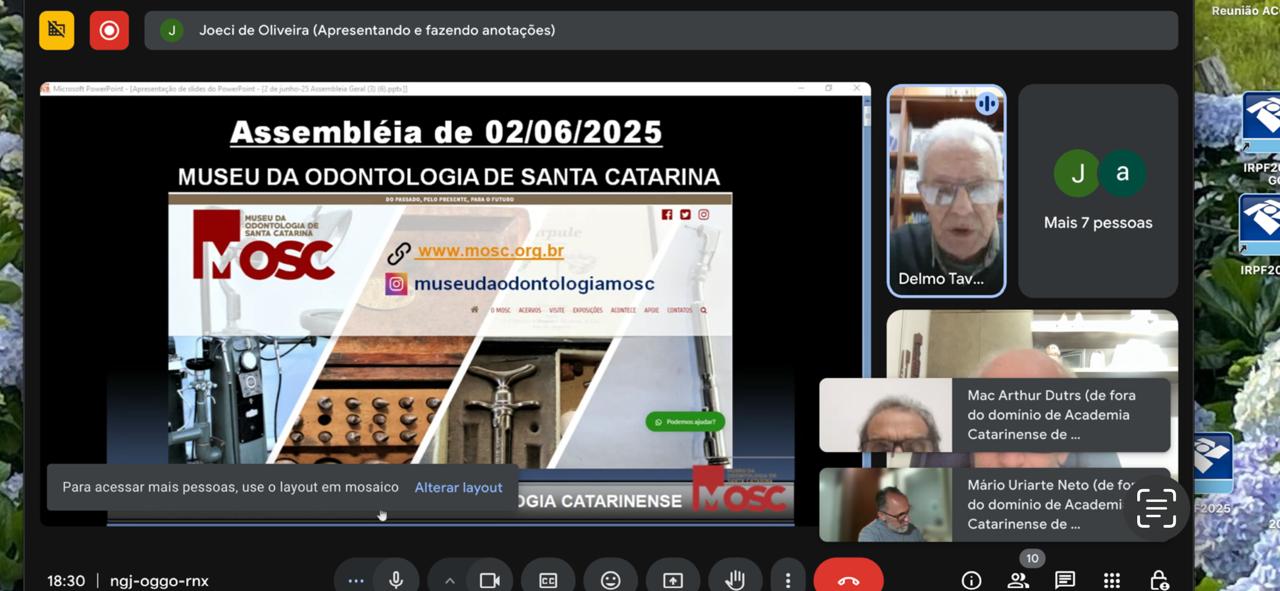This screenshot has width=1280, height=591.
Task: Toggle closed captions (CC)
Action: (548, 580)
